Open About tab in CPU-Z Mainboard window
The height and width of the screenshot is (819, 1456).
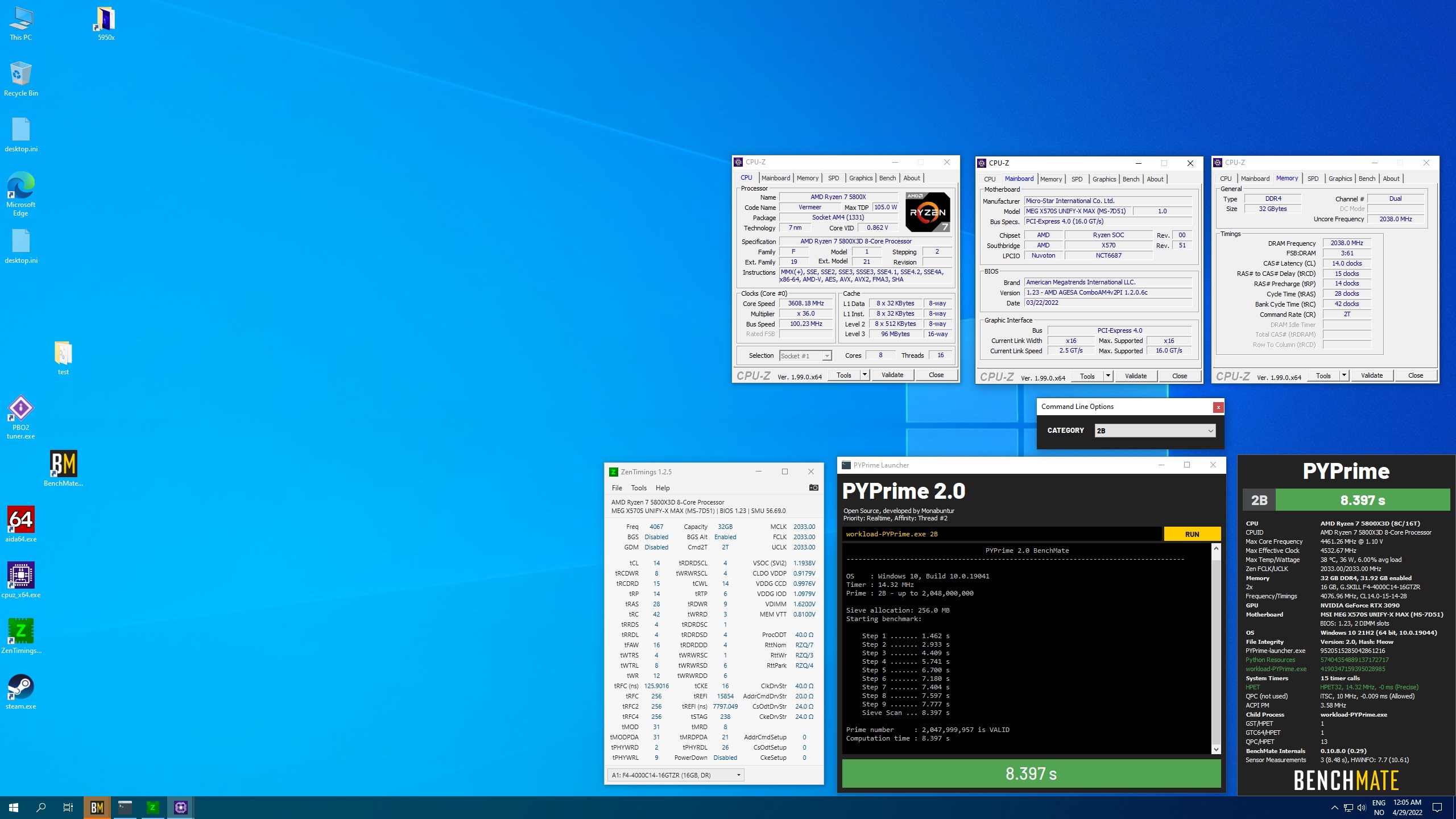[x=1155, y=179]
